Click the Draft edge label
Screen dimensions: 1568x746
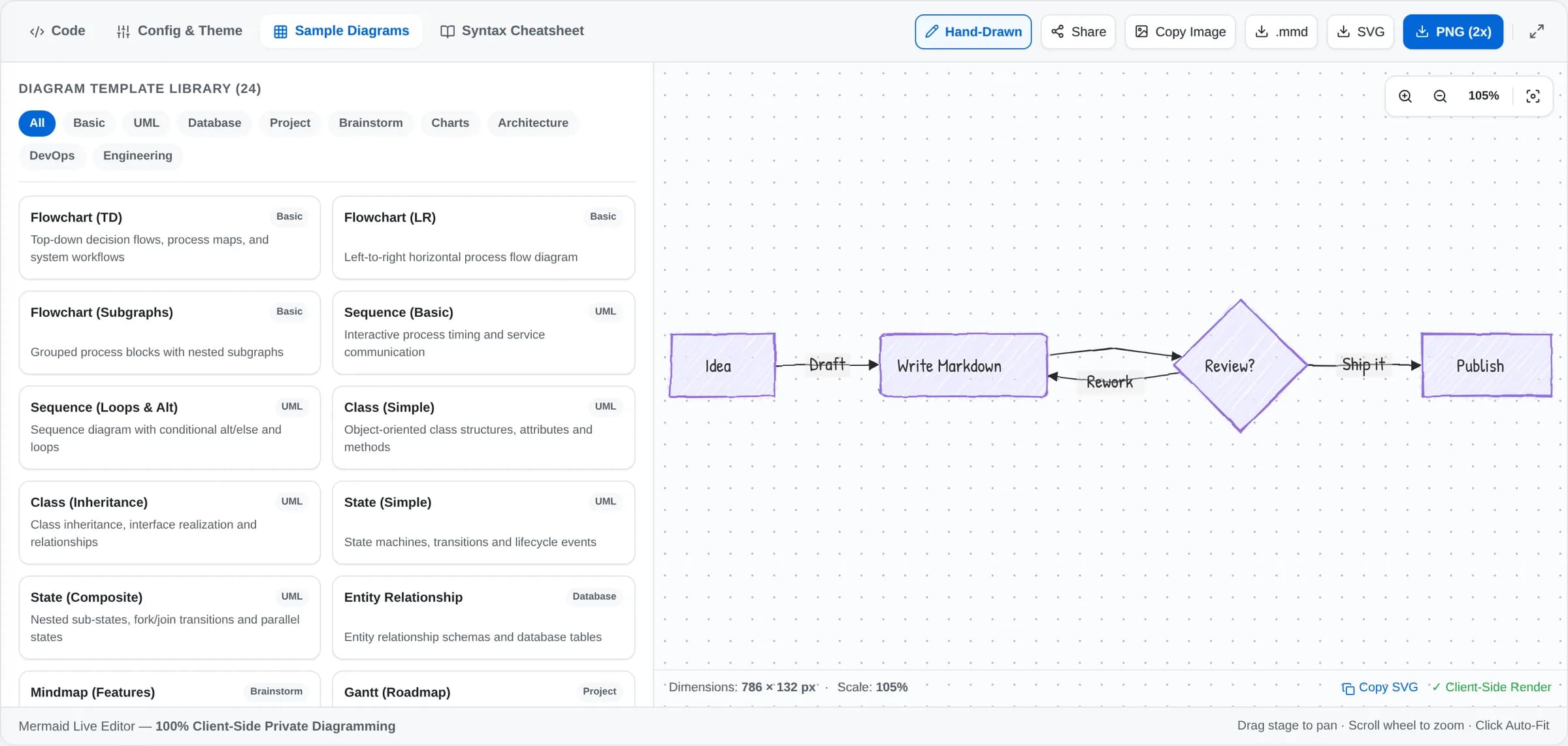pyautogui.click(x=827, y=365)
